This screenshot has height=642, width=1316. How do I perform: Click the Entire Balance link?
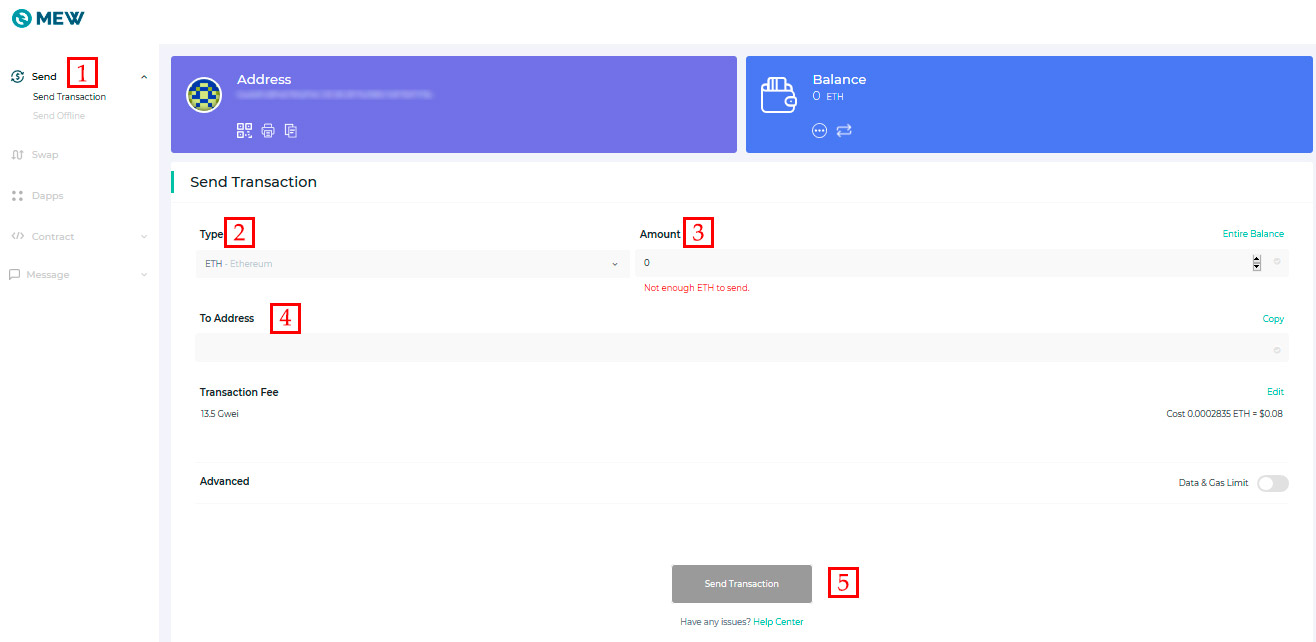(1253, 234)
